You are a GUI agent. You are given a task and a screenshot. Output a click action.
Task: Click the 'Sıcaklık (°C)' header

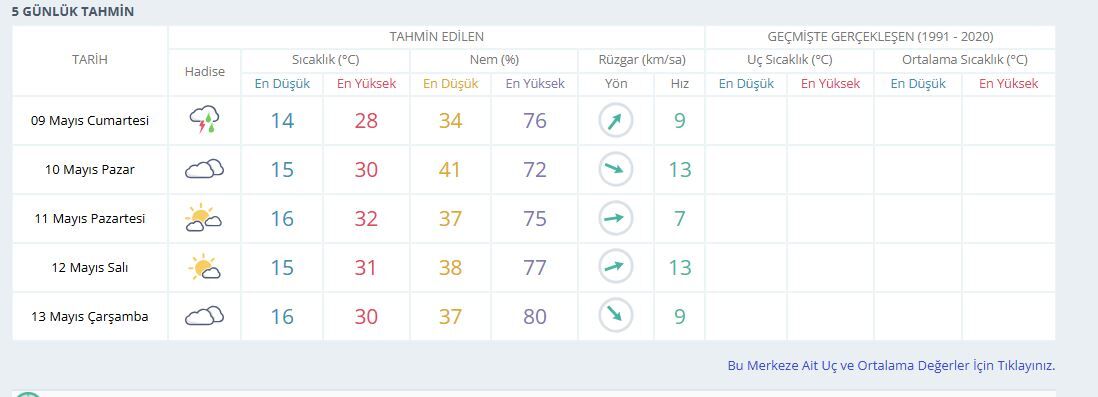pyautogui.click(x=326, y=60)
